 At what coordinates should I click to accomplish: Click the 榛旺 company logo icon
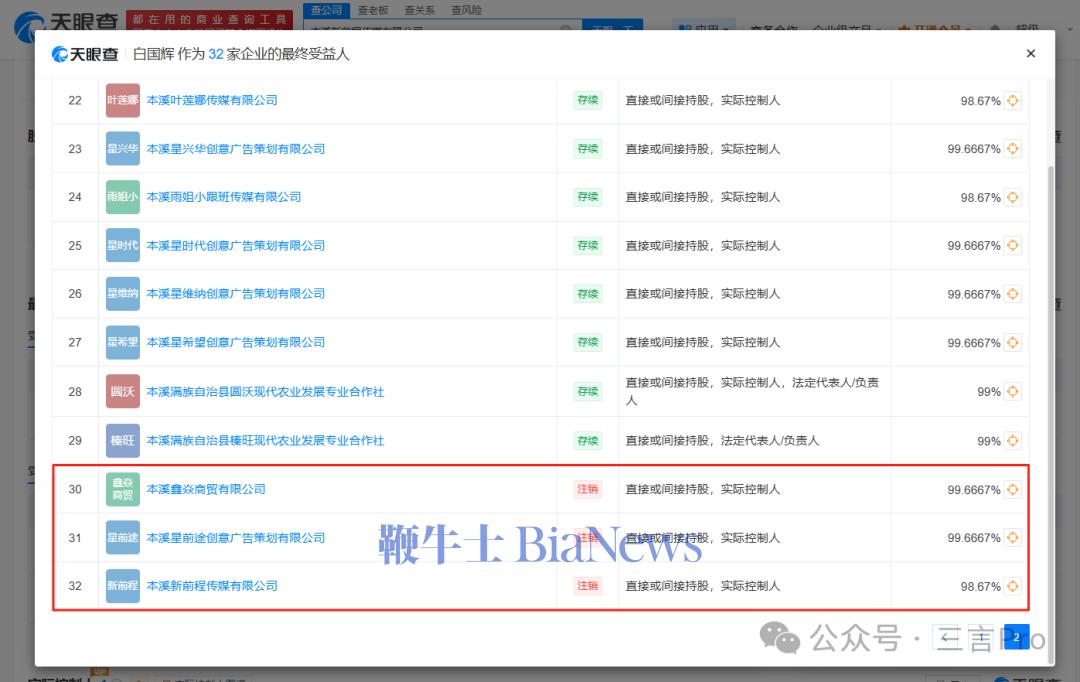point(123,441)
